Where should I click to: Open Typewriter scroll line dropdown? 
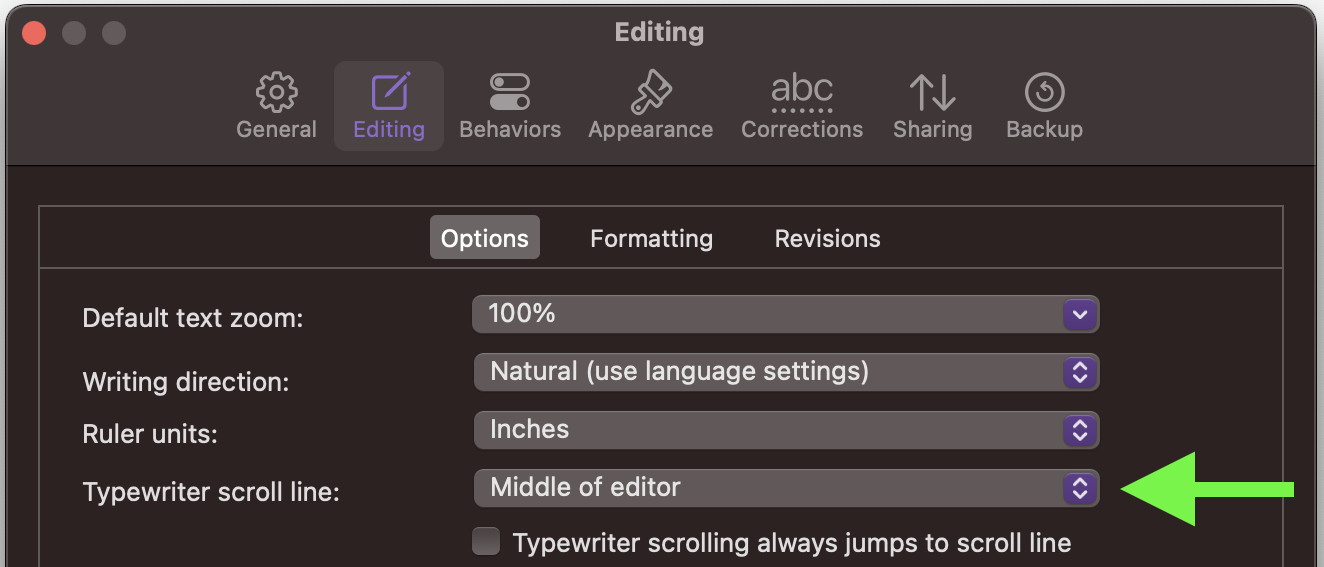coord(786,488)
